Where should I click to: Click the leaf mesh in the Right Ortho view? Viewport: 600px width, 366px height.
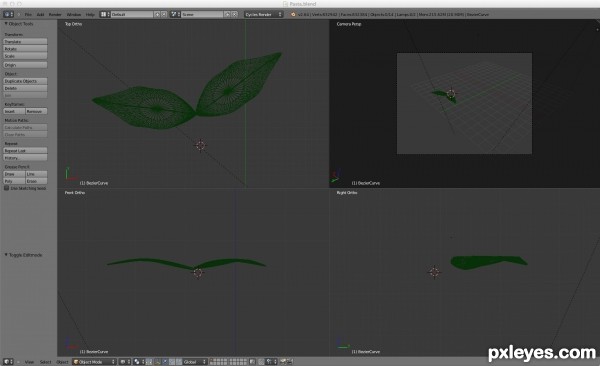click(488, 262)
